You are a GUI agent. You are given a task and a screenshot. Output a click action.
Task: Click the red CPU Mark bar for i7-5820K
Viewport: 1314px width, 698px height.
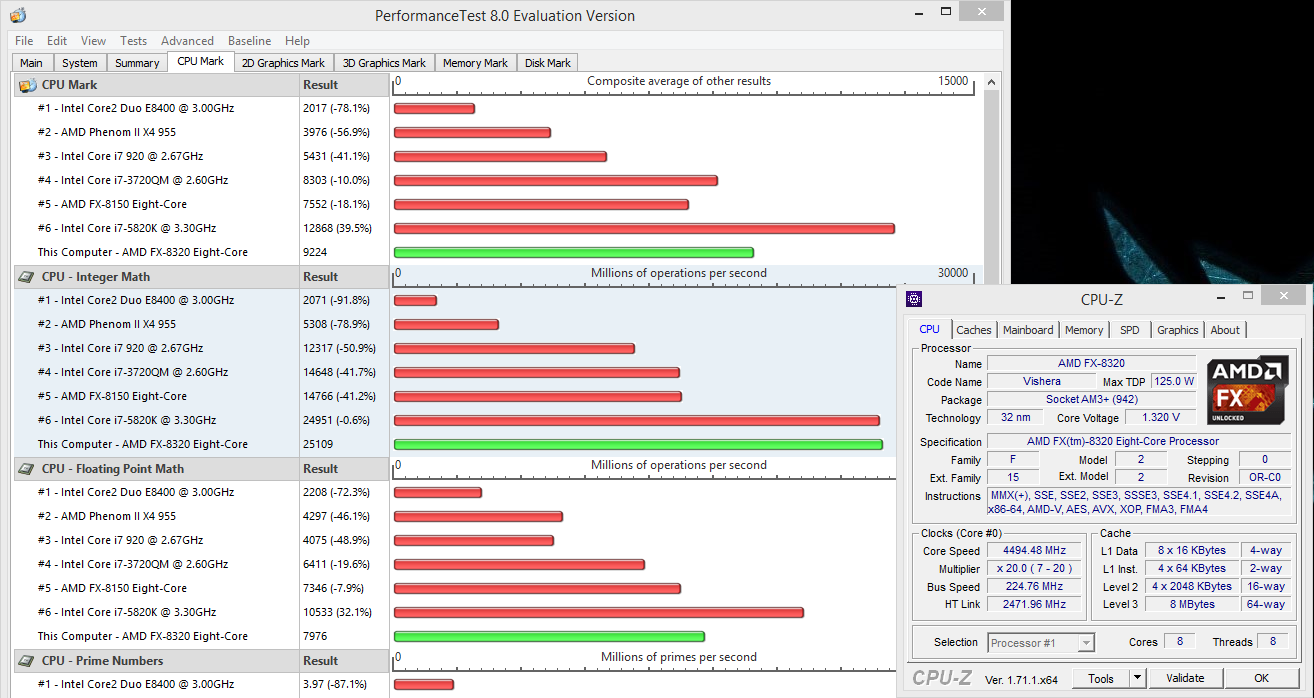(644, 229)
